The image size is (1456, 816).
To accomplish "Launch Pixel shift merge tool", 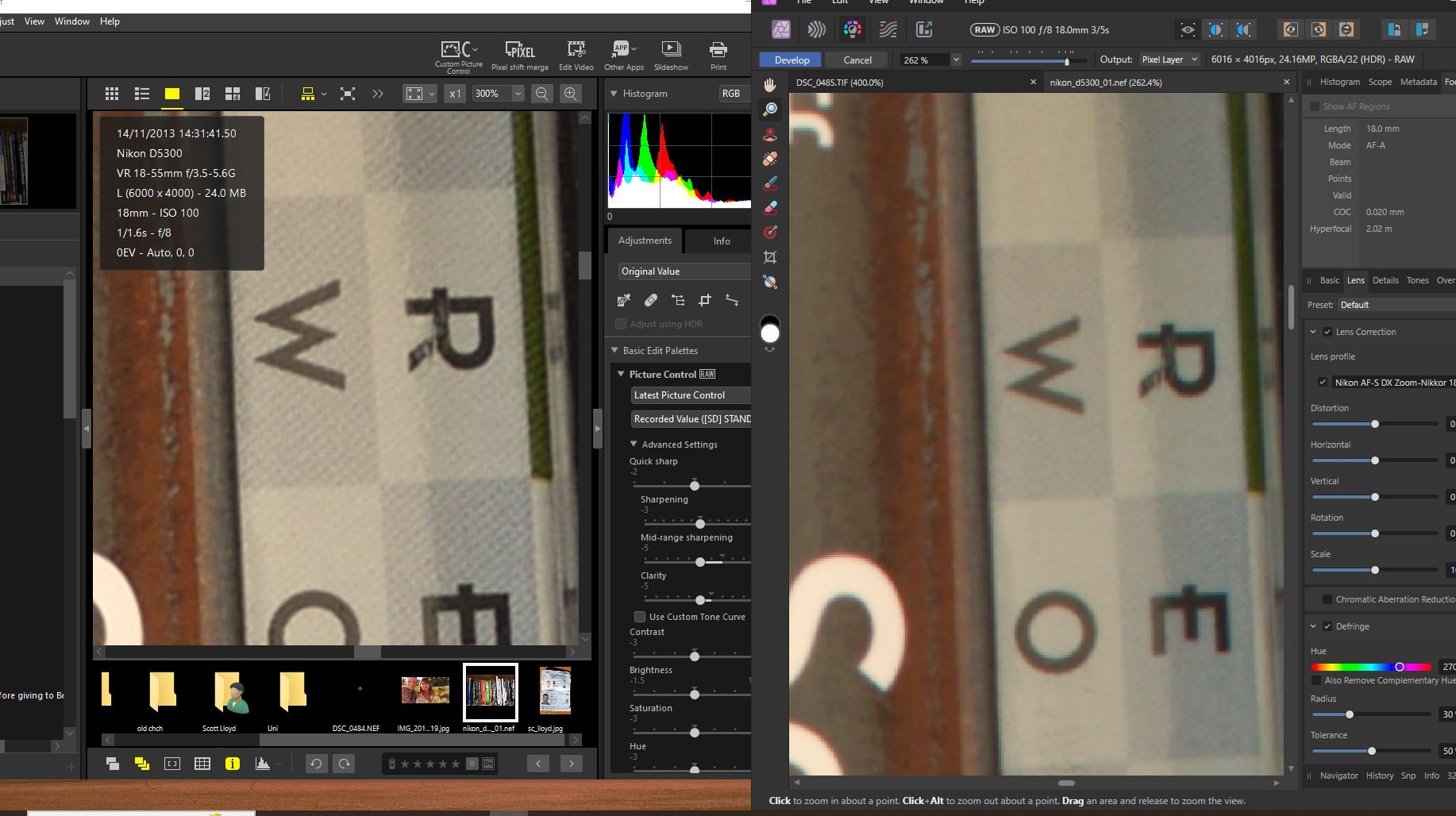I will (520, 56).
